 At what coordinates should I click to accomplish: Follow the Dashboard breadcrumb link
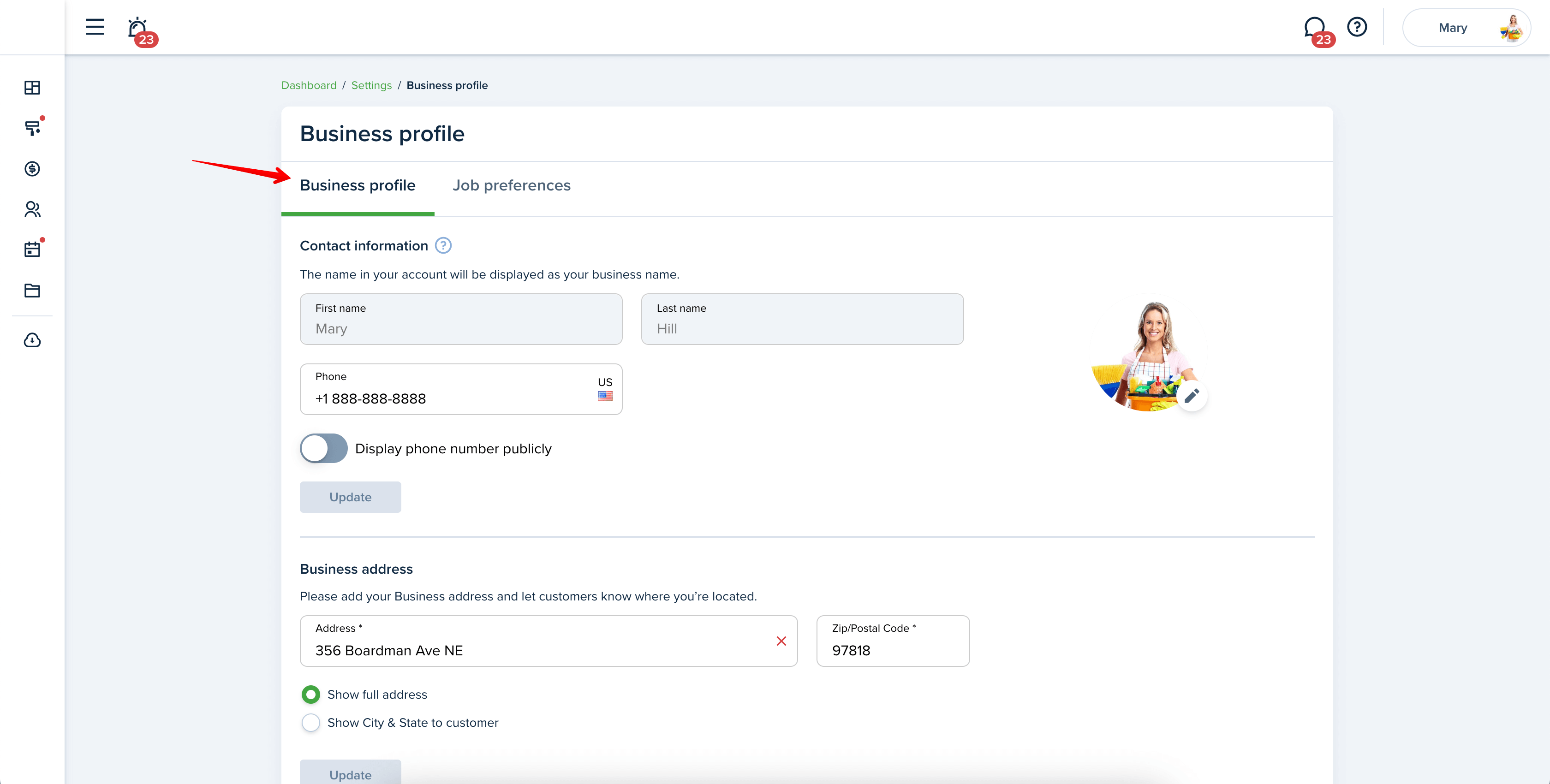coord(309,85)
